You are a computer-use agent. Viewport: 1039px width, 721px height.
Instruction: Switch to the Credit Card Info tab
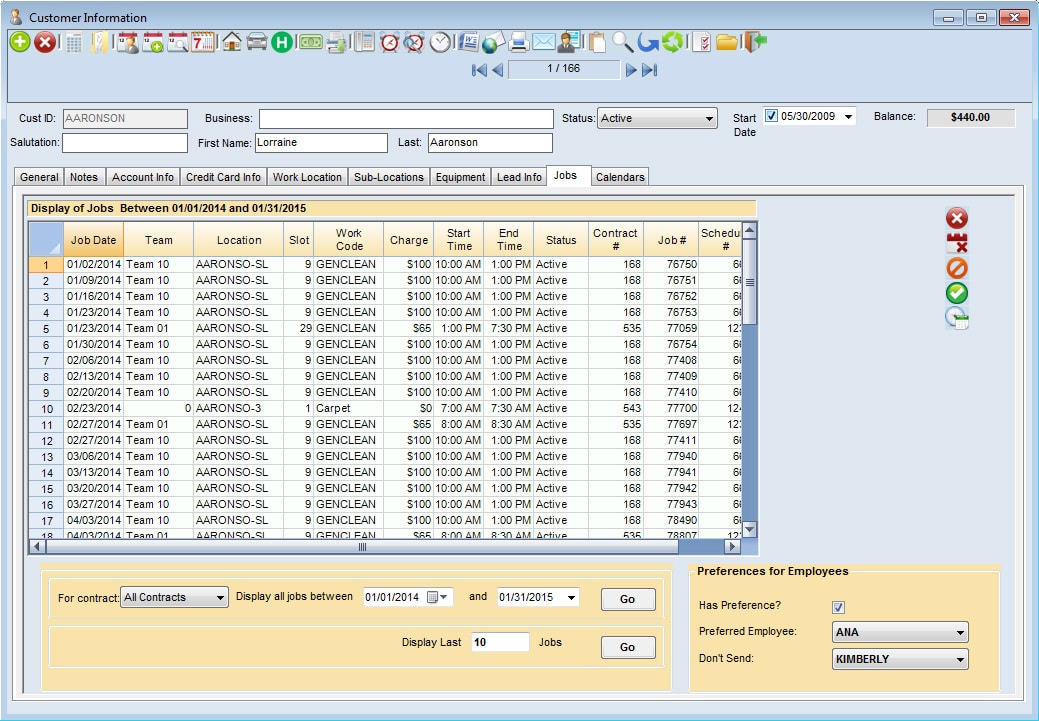(x=222, y=177)
